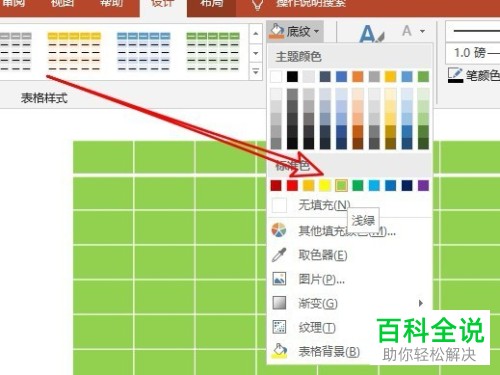Click the eyedropper icon
Image resolution: width=500 pixels, height=375 pixels.
point(279,255)
